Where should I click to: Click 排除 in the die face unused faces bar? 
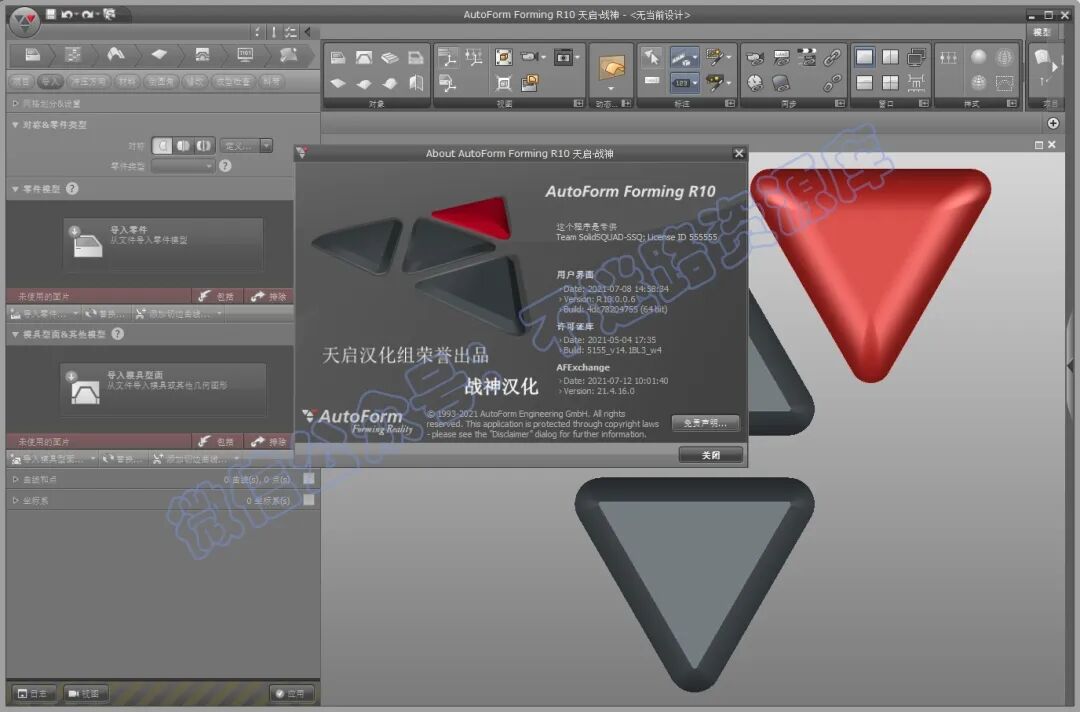click(269, 441)
